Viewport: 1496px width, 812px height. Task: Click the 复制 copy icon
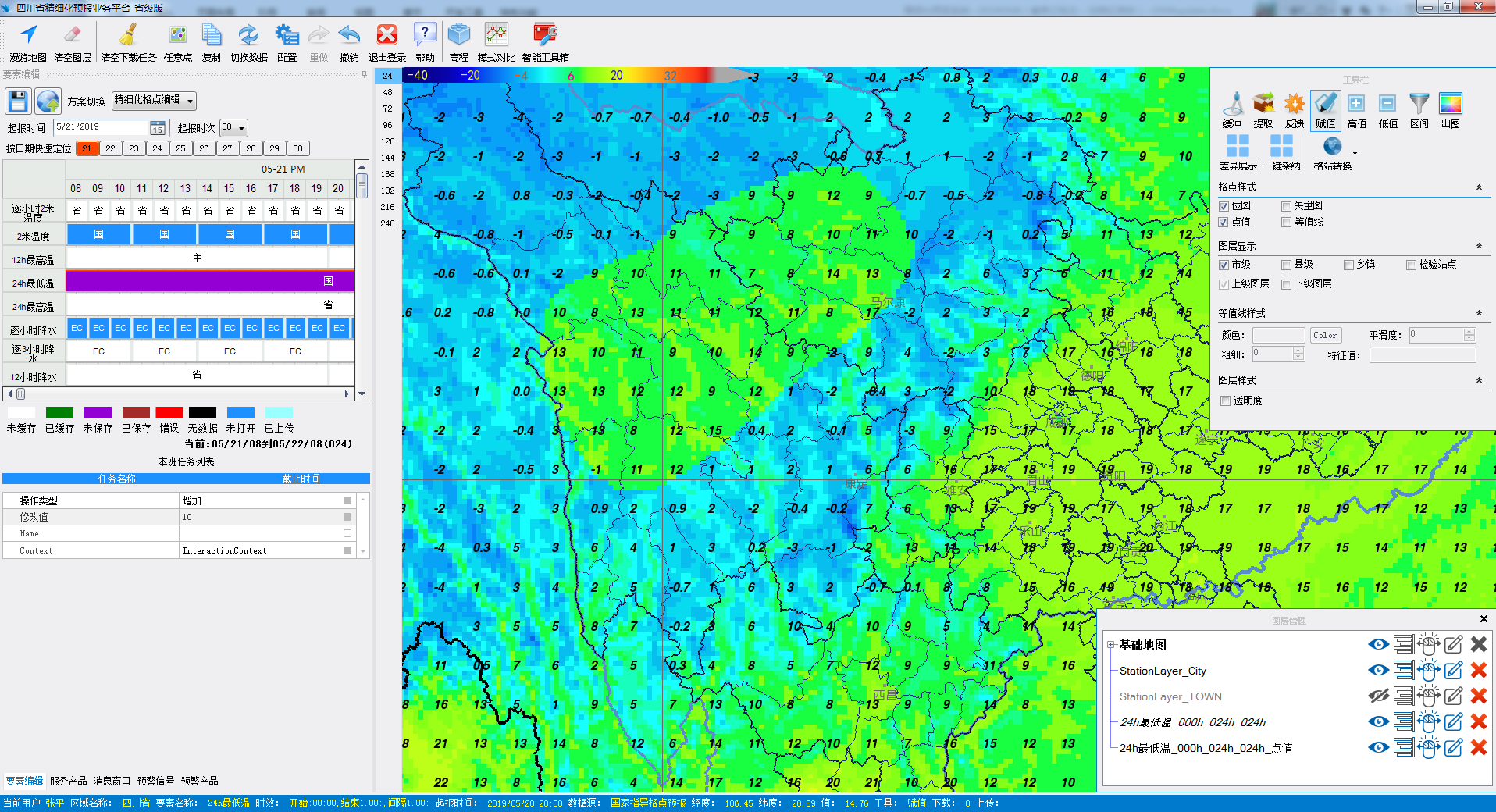click(x=212, y=35)
